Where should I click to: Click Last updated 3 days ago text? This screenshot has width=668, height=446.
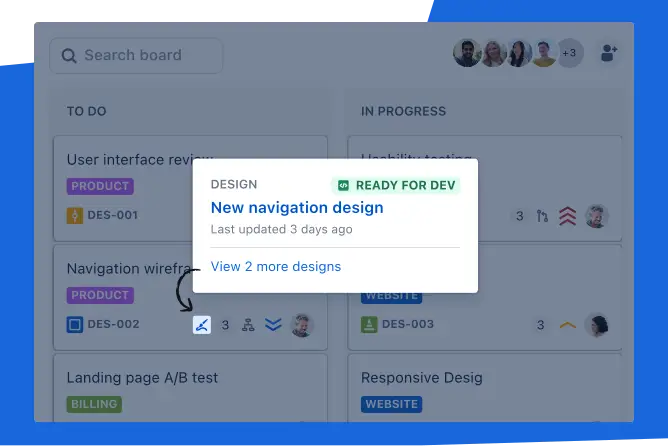[x=282, y=229]
